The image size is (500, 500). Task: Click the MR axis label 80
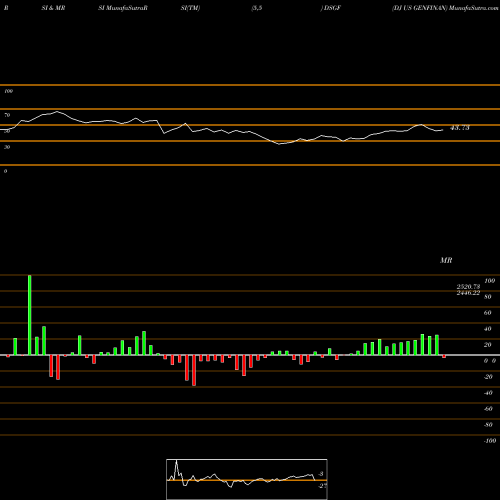488,297
